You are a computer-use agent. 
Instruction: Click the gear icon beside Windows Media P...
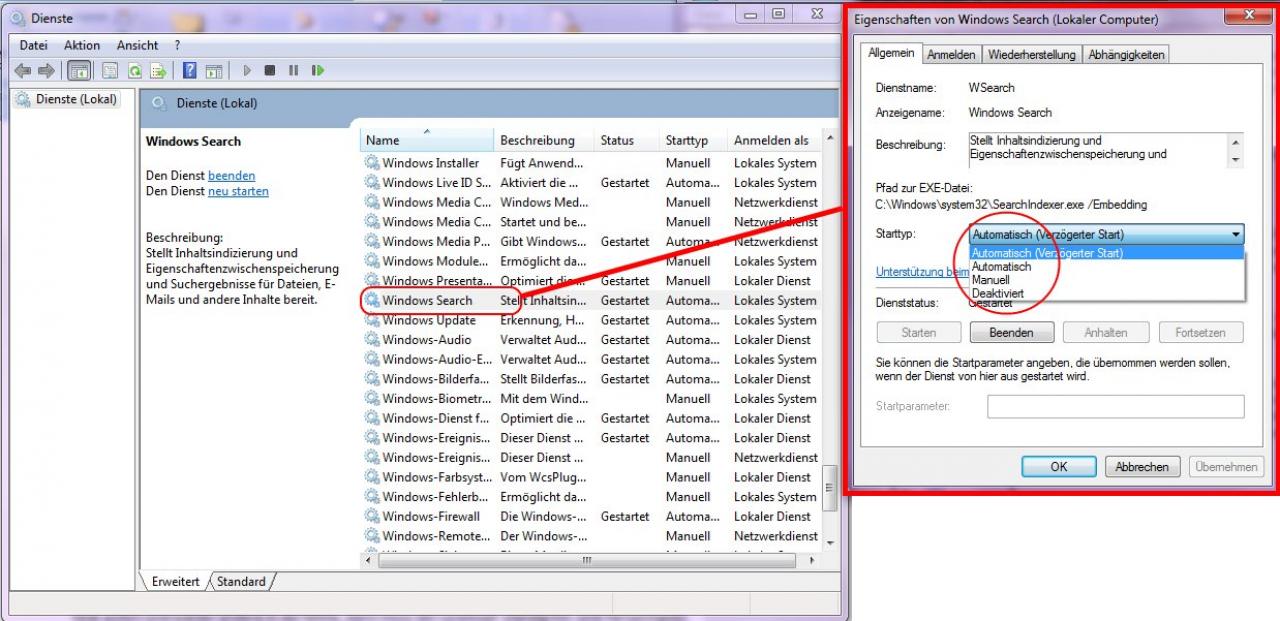pos(372,241)
